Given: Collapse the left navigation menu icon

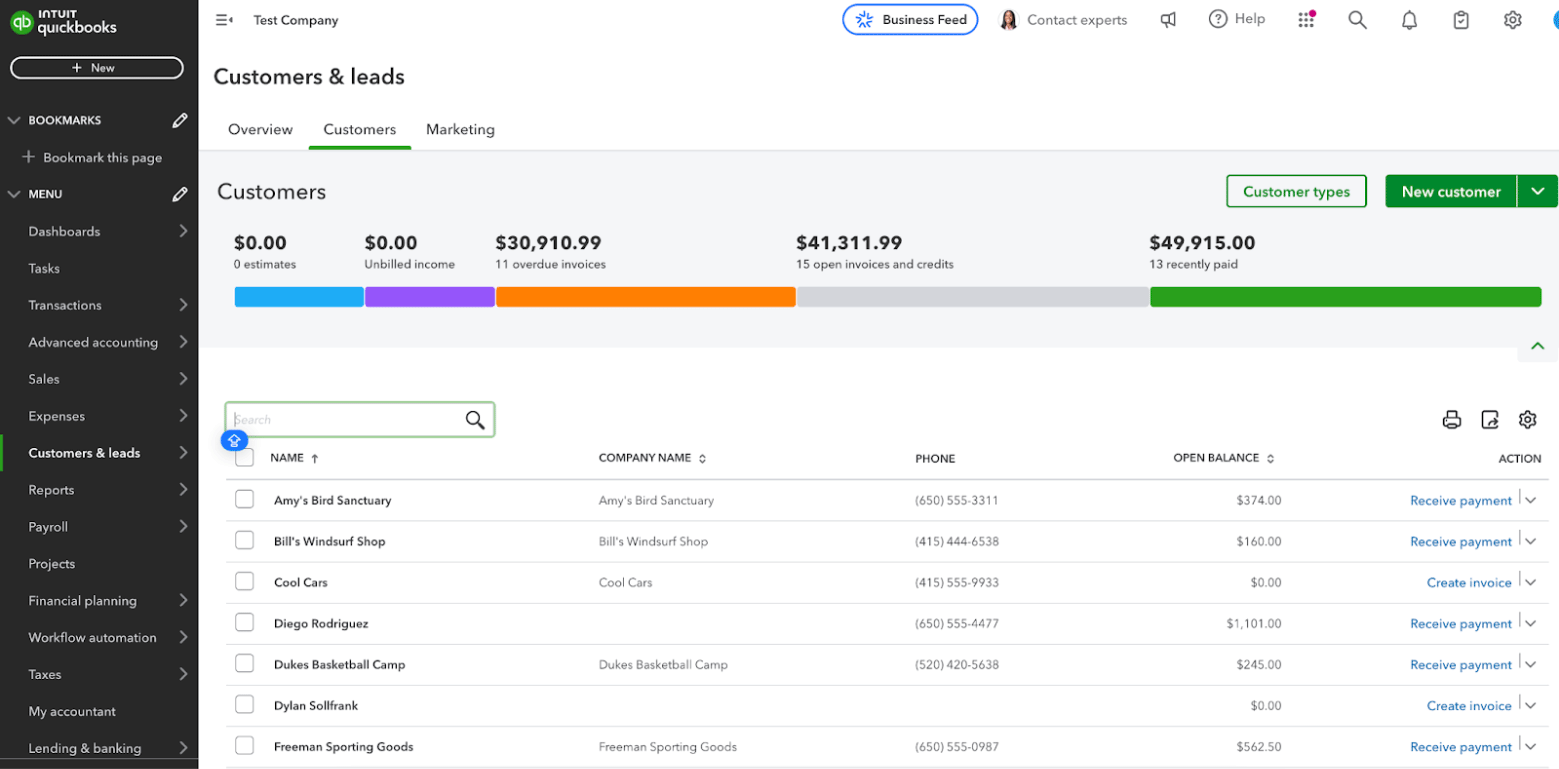Looking at the screenshot, I should [224, 20].
